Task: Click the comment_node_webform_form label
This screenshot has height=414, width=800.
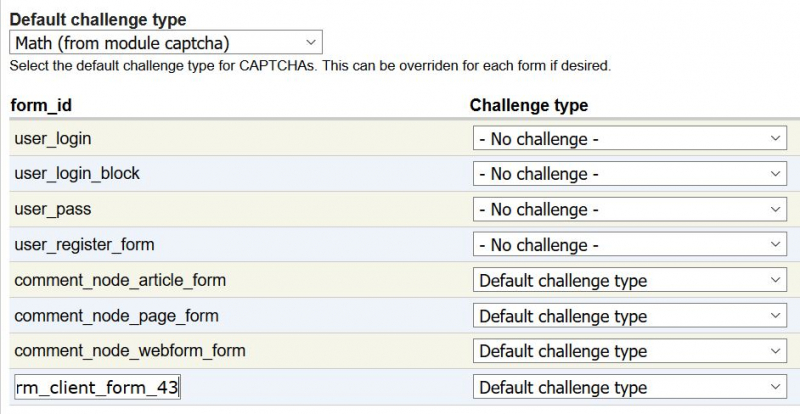Action: click(x=130, y=351)
